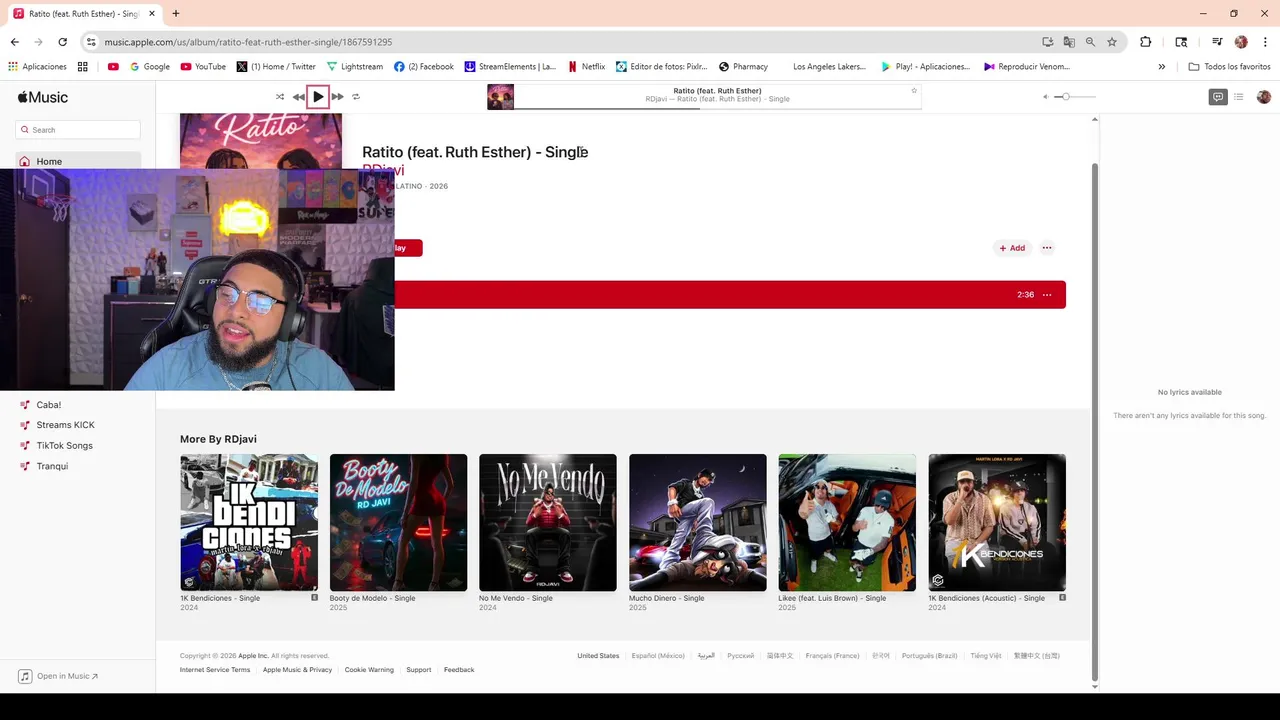Click the page vertical scrollbar
This screenshot has width=1280, height=720.
click(x=1095, y=420)
